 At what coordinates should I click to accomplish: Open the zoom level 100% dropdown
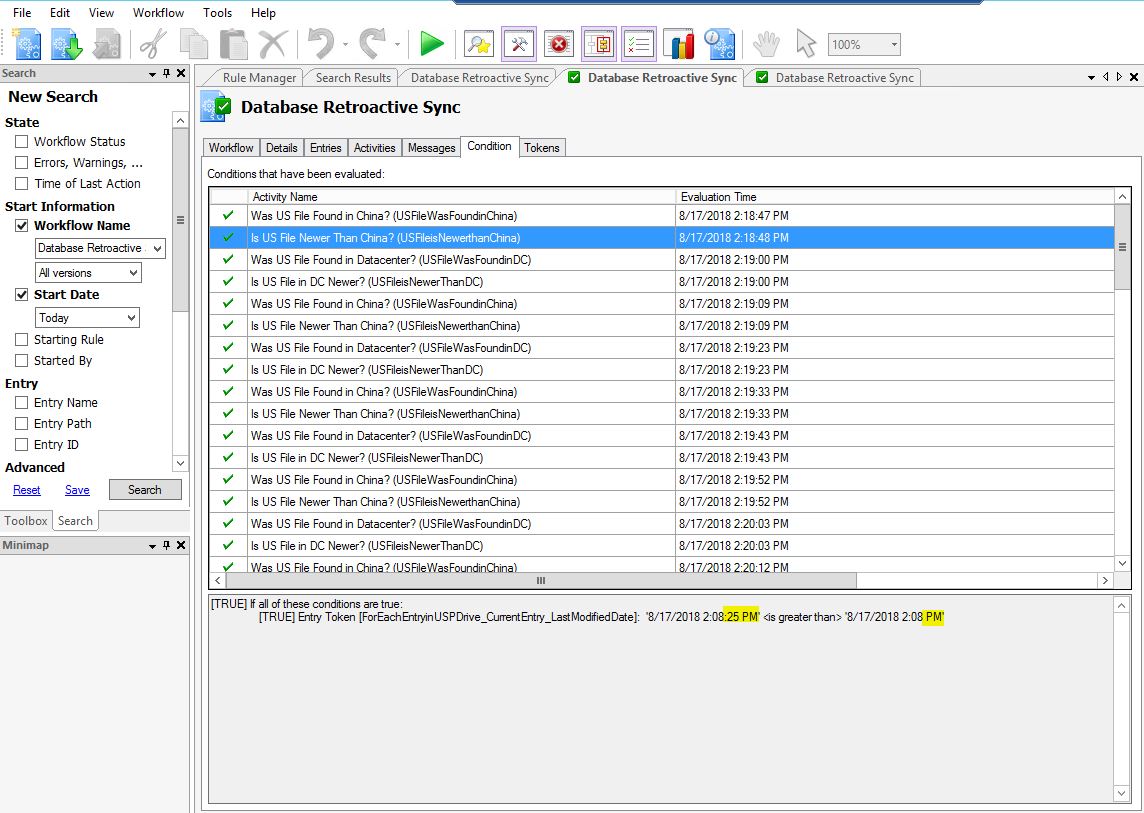coord(893,45)
